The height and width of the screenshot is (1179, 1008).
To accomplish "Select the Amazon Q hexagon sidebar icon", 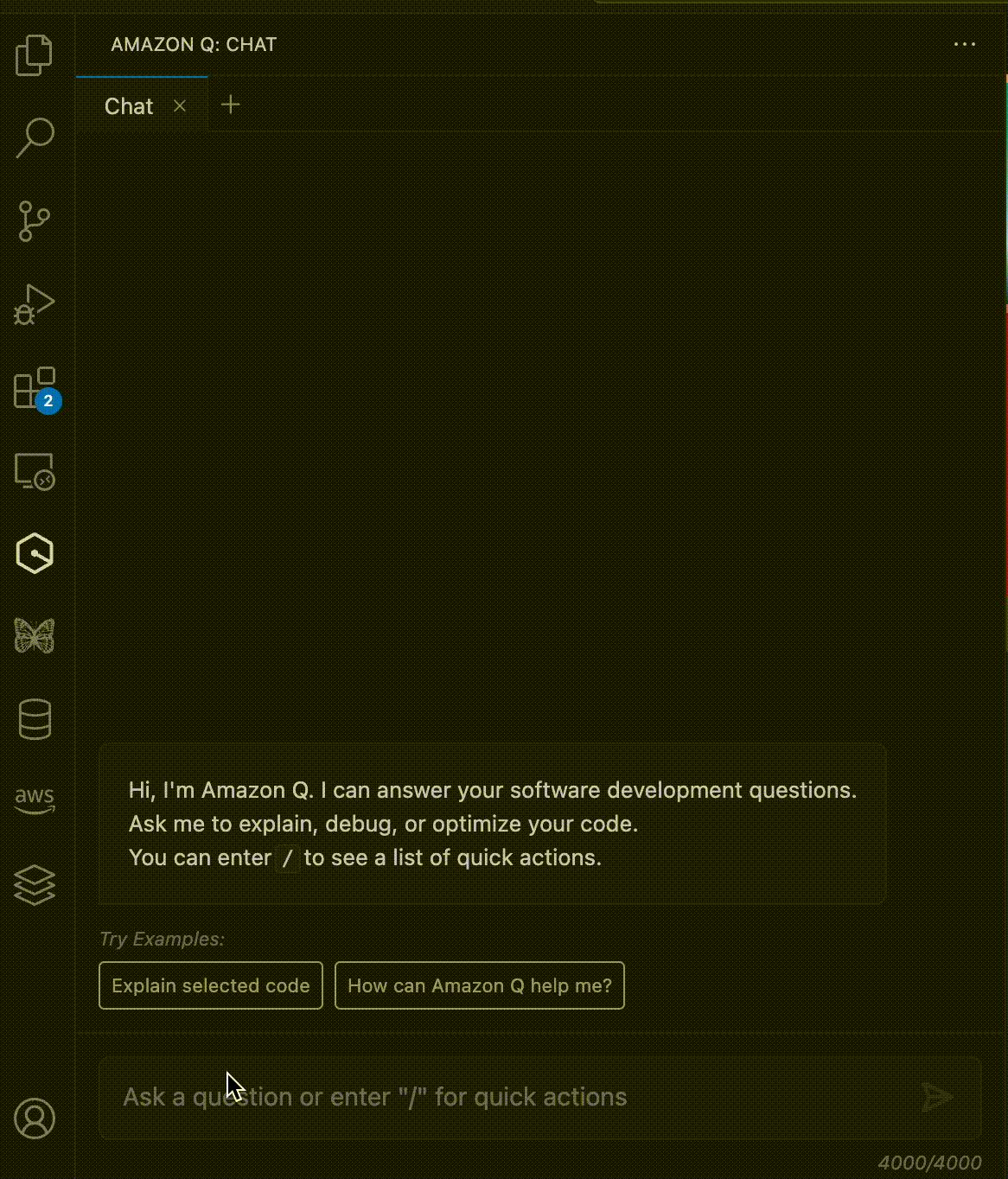I will point(34,554).
